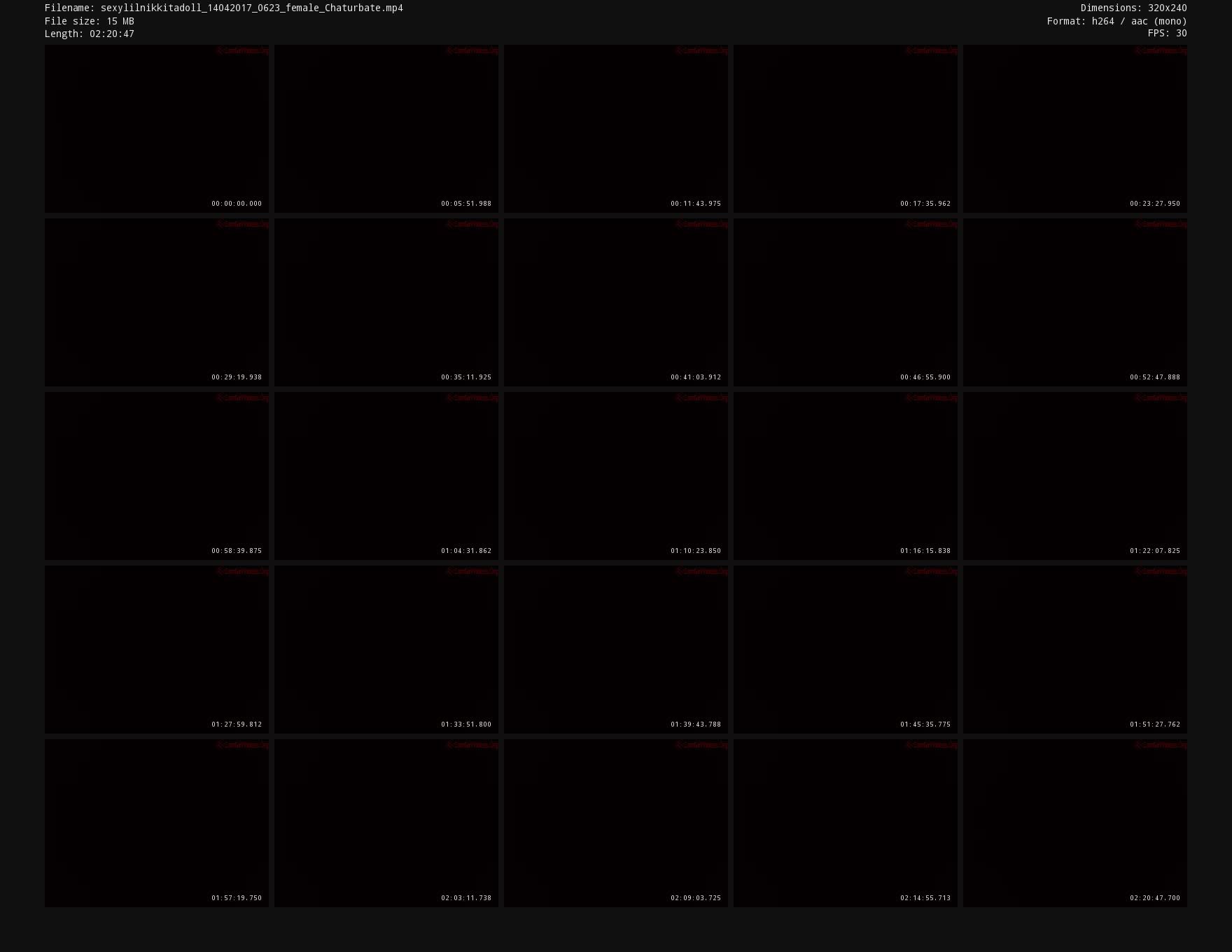This screenshot has width=1232, height=952.
Task: Click the thumbnail at 00:52:47.888
Action: click(1074, 302)
